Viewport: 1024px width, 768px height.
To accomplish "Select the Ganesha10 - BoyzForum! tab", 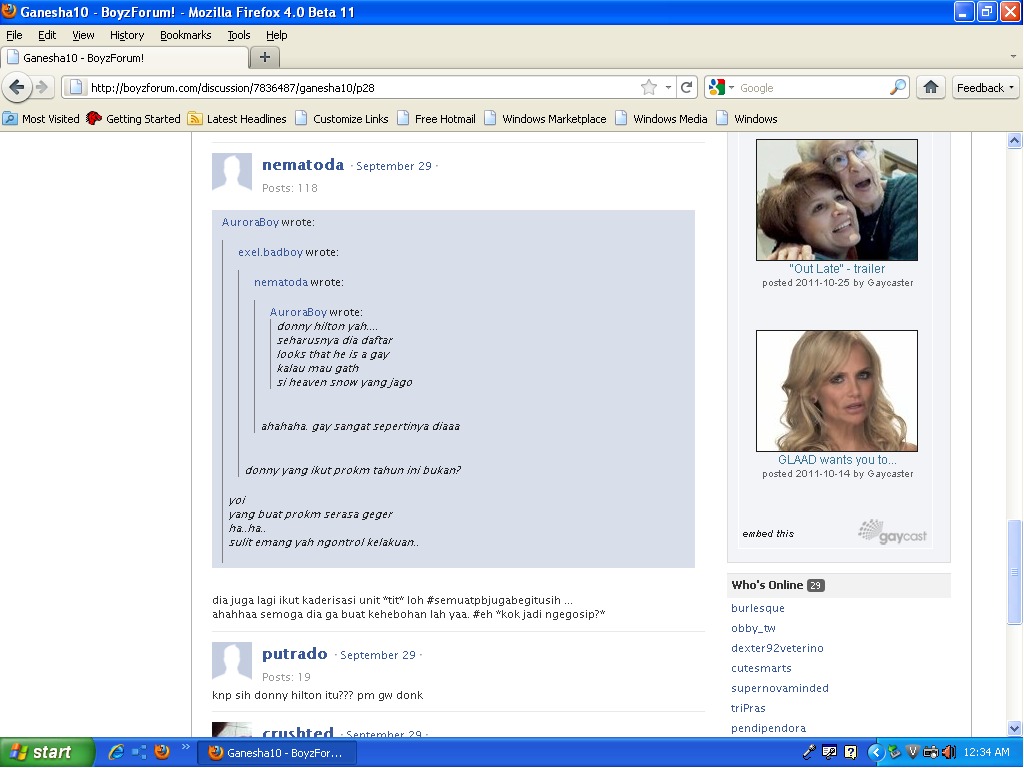I will 125,57.
